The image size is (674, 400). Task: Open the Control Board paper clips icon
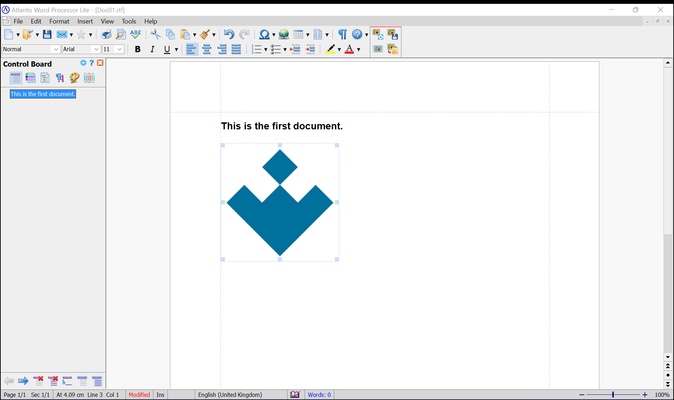[x=89, y=78]
